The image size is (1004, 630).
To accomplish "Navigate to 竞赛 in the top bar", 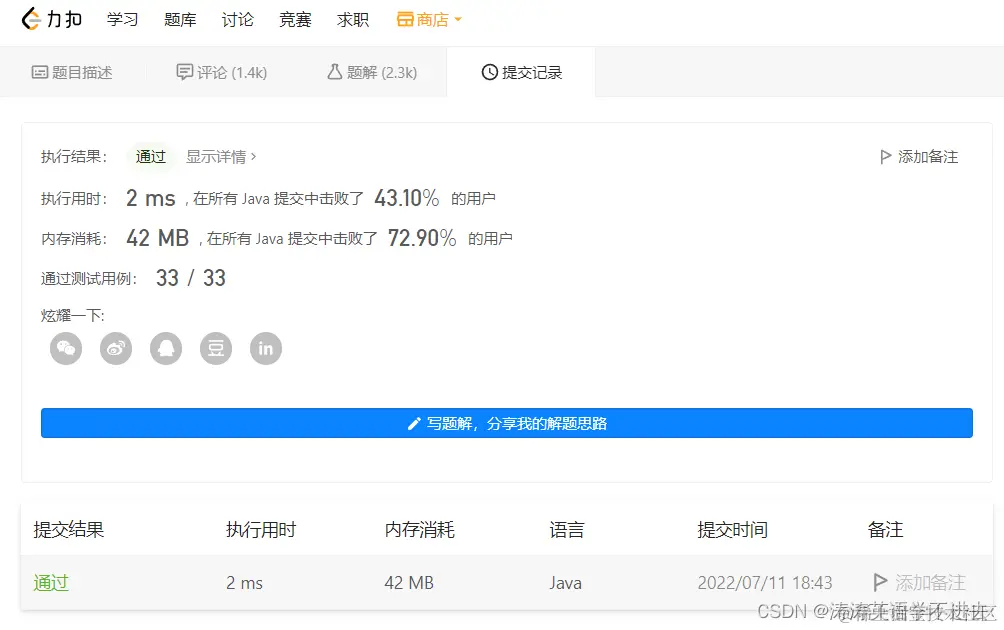I will point(295,19).
